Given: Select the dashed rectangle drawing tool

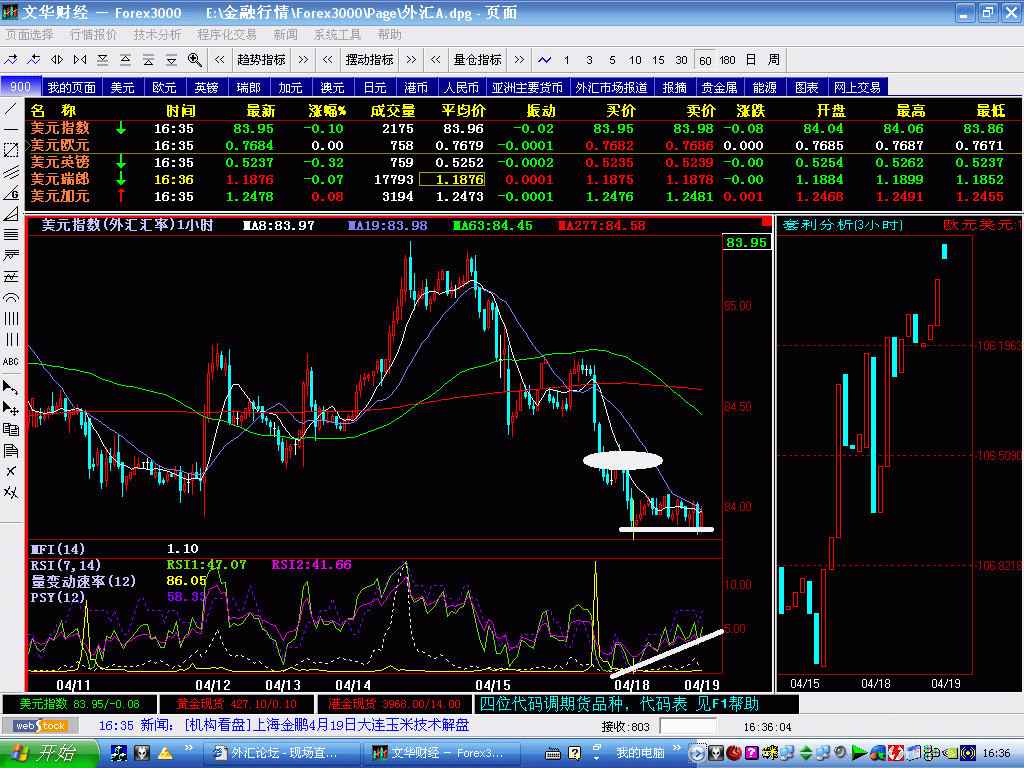Looking at the screenshot, I should pyautogui.click(x=10, y=150).
